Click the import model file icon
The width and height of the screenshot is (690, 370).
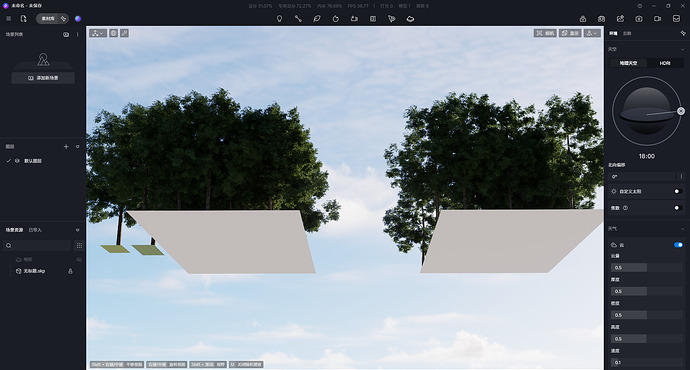(x=23, y=18)
